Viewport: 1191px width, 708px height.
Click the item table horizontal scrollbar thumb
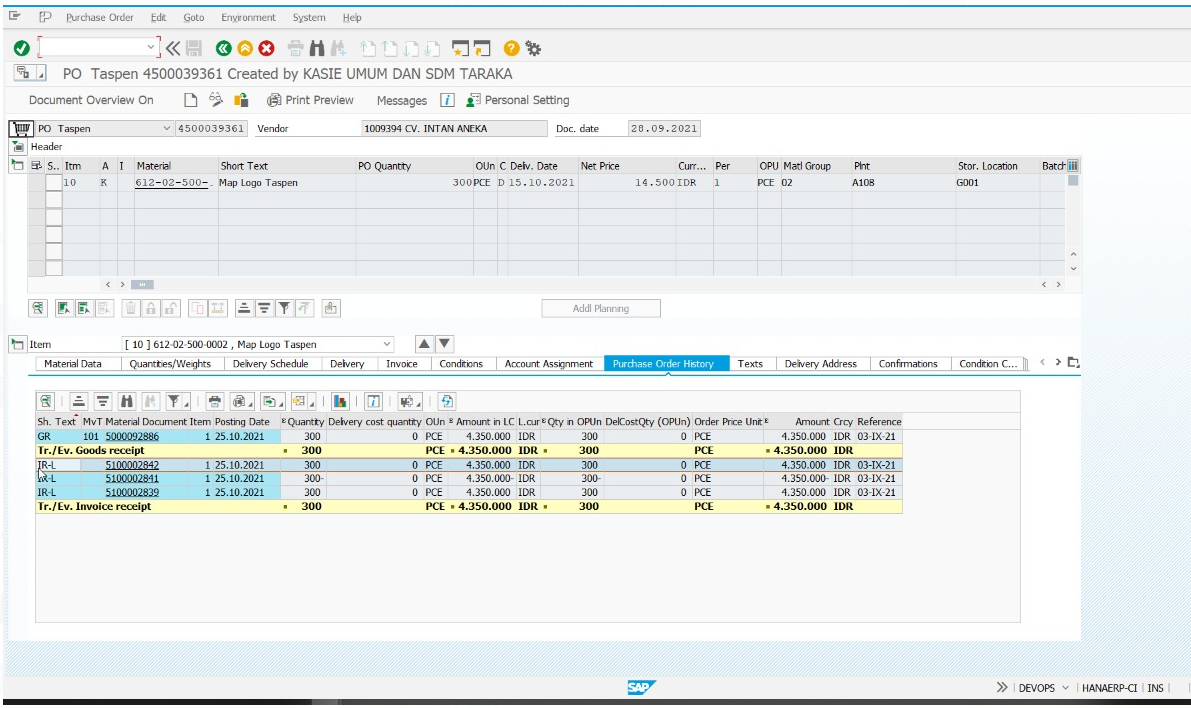[x=142, y=285]
